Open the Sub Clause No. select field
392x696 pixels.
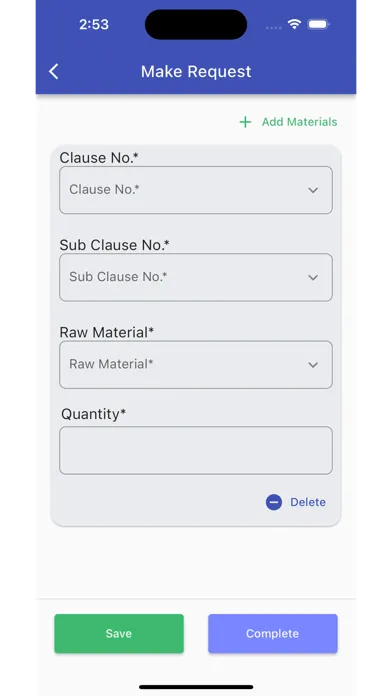tap(196, 277)
